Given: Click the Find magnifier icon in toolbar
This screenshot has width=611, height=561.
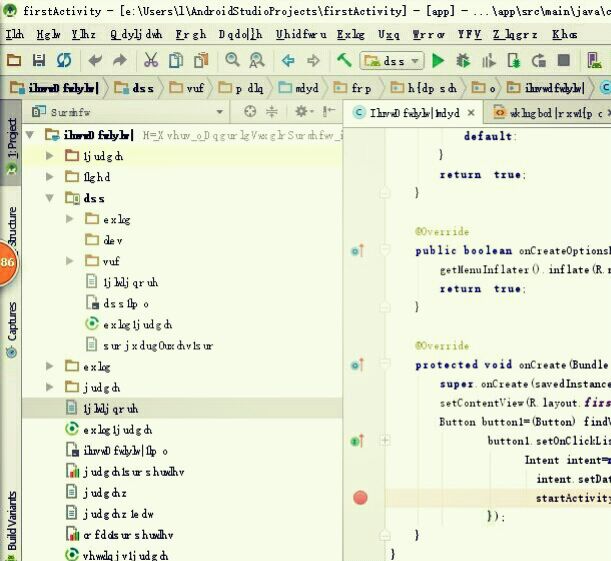Looking at the screenshot, I should (x=232, y=61).
